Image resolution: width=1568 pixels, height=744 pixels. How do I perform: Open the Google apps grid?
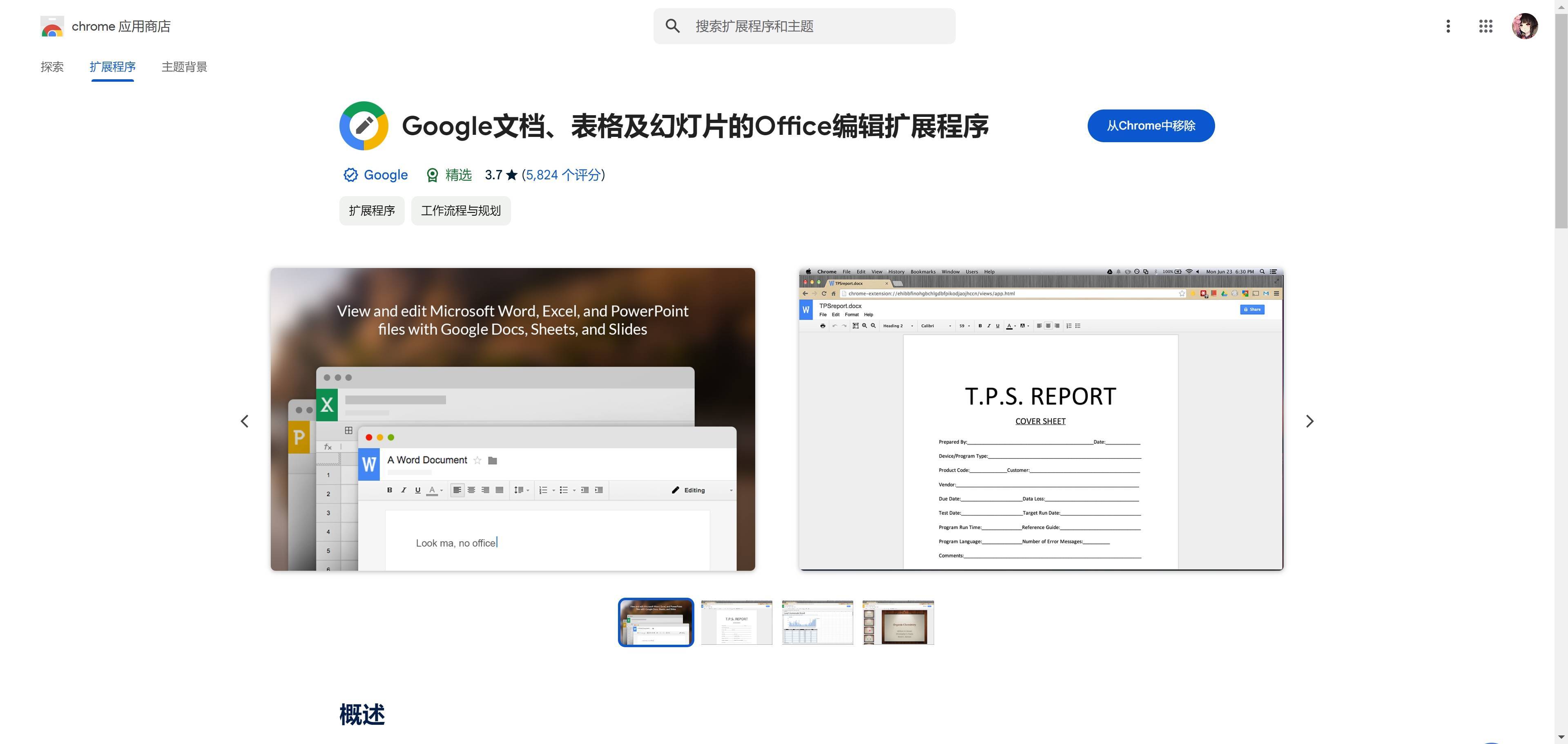(x=1485, y=26)
